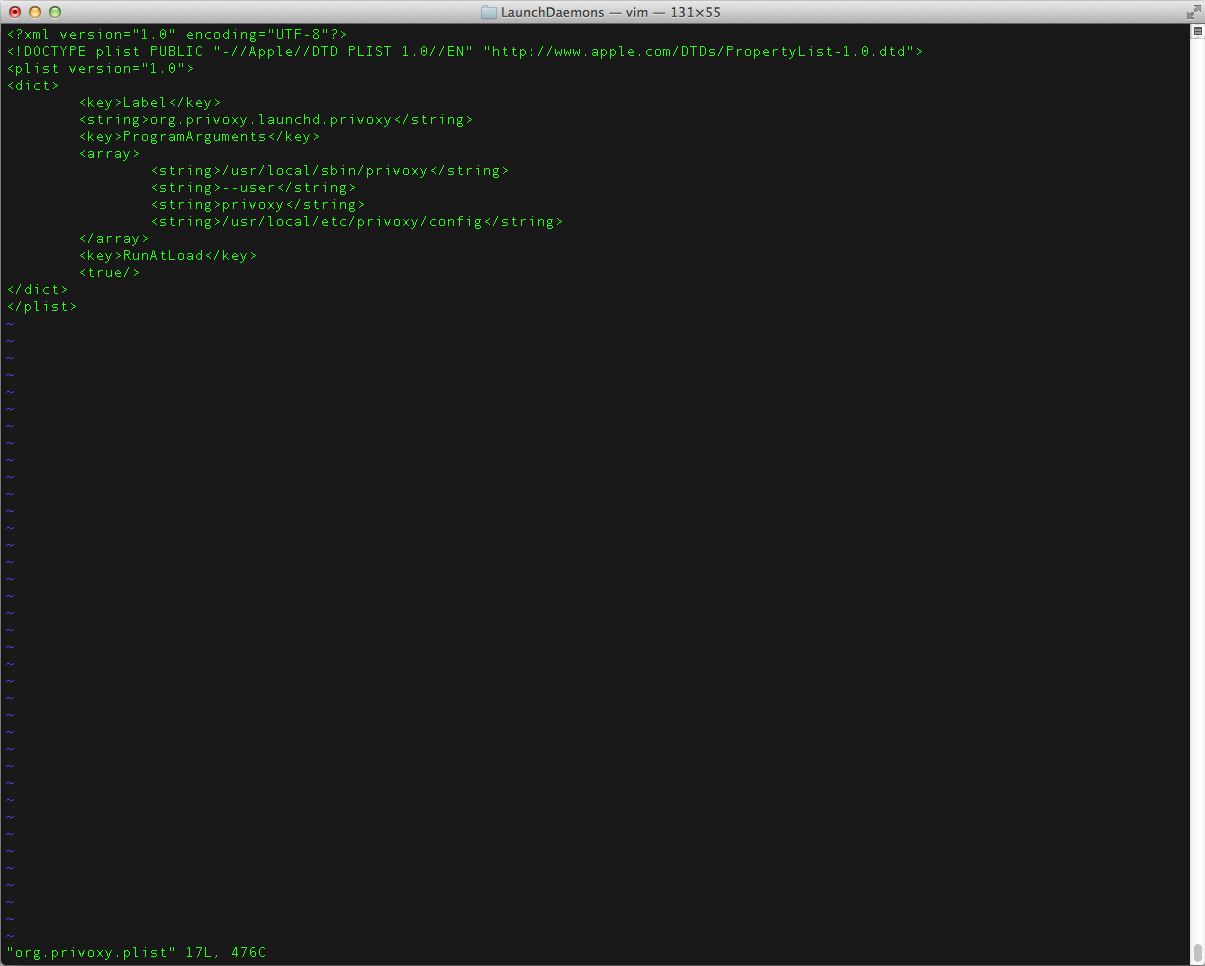1205x966 pixels.
Task: Click the '/usr/local/etc/privoxy/config' string line
Action: [x=357, y=221]
